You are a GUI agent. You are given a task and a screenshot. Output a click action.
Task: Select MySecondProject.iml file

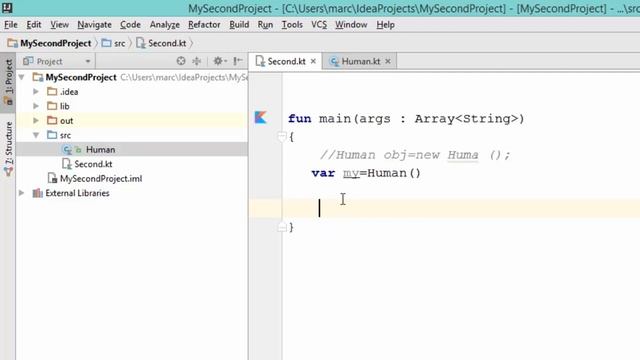point(101,179)
